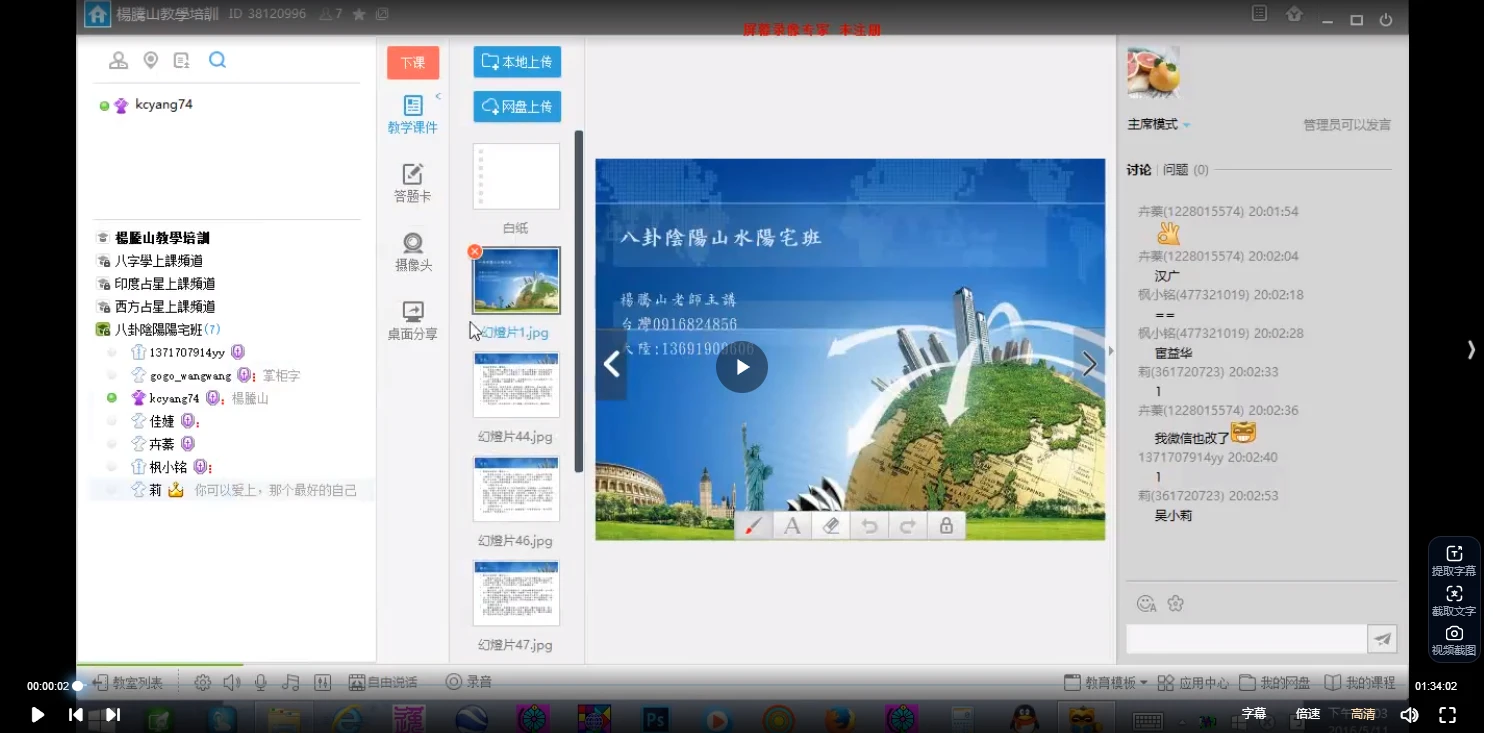This screenshot has height=733, width=1493.
Task: Expand the player side panel chevron at right edge
Action: pyautogui.click(x=1471, y=349)
